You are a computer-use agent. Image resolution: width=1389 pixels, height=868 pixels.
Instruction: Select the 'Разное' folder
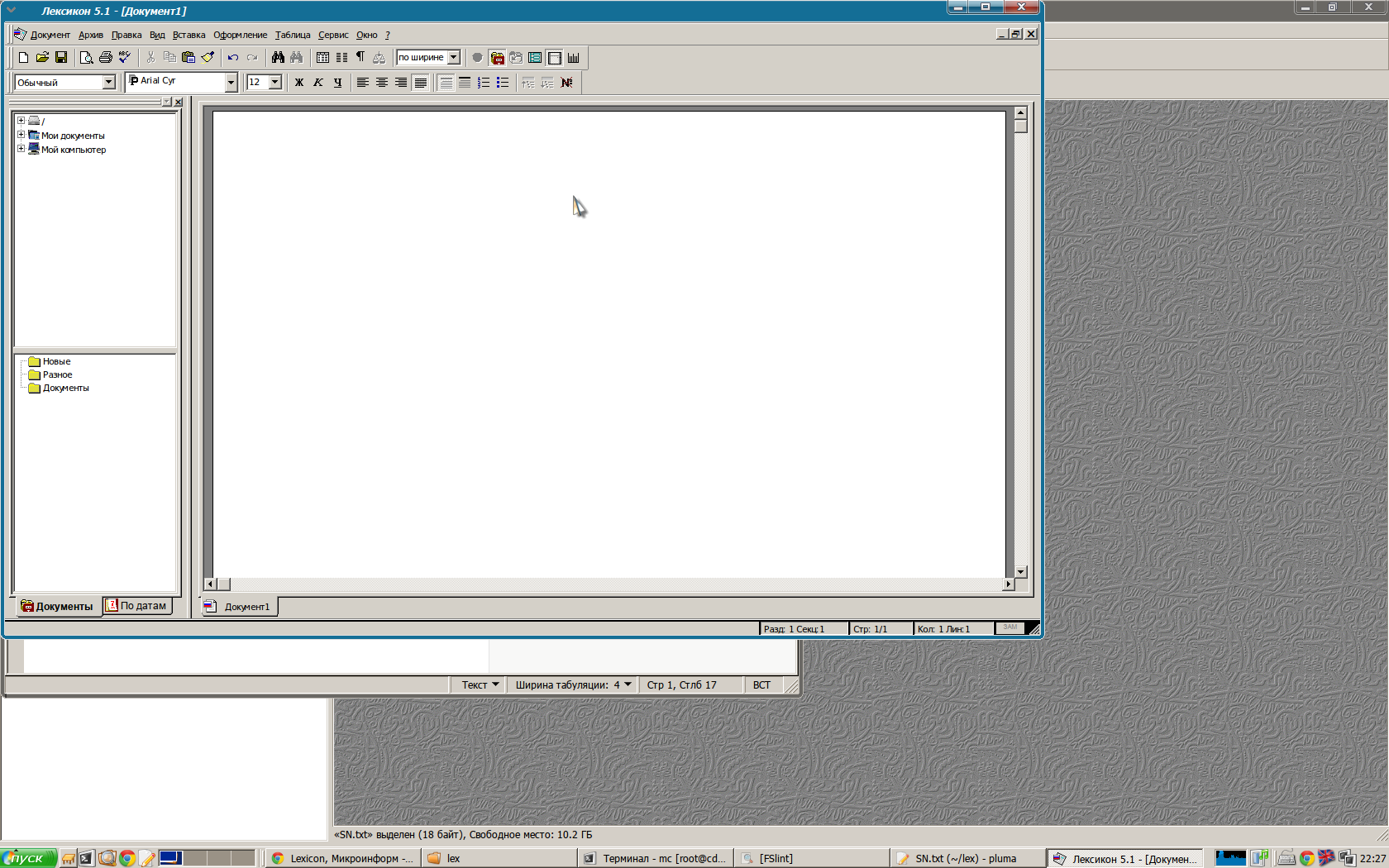pyautogui.click(x=50, y=374)
